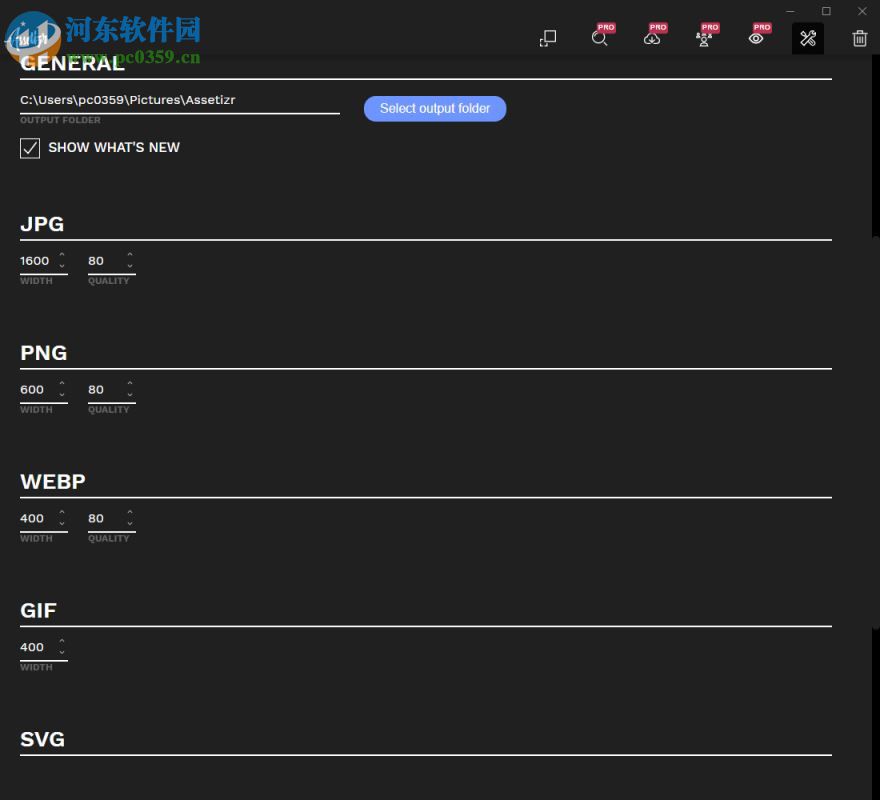Increase JPG width with up stepper arrow
This screenshot has width=880, height=800.
coord(60,255)
